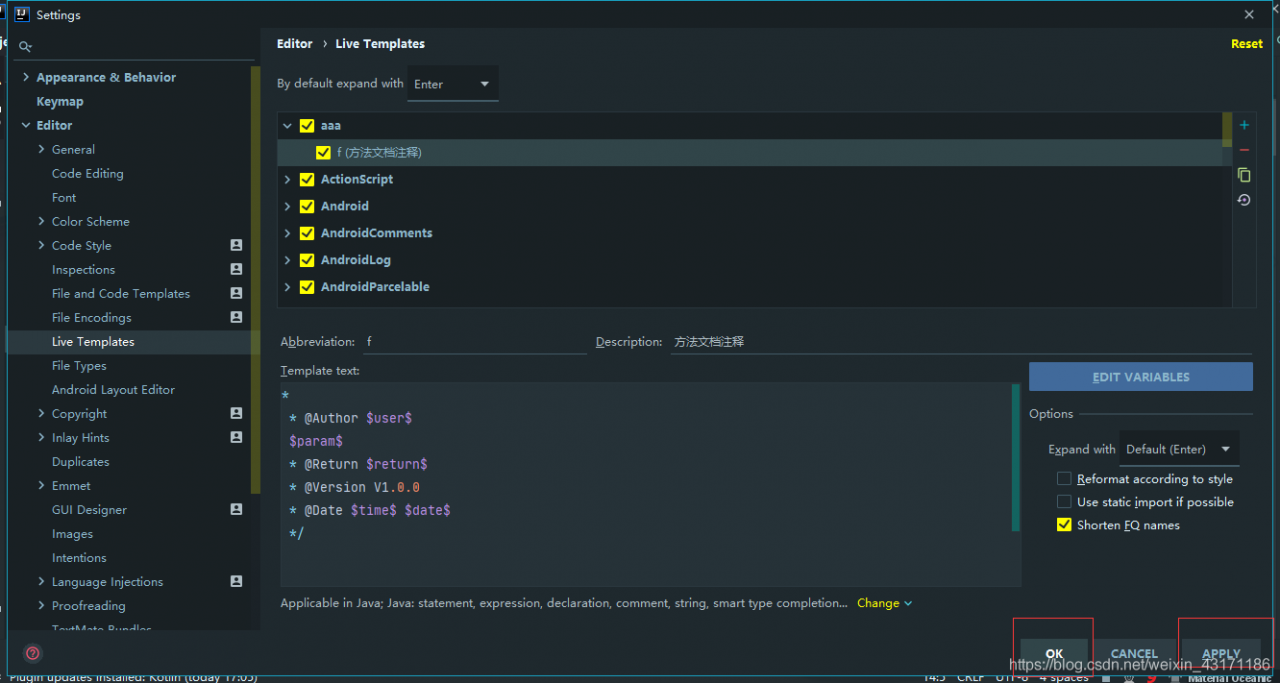The image size is (1280, 683).
Task: Click project-level icon beside Language Injections
Action: (236, 581)
